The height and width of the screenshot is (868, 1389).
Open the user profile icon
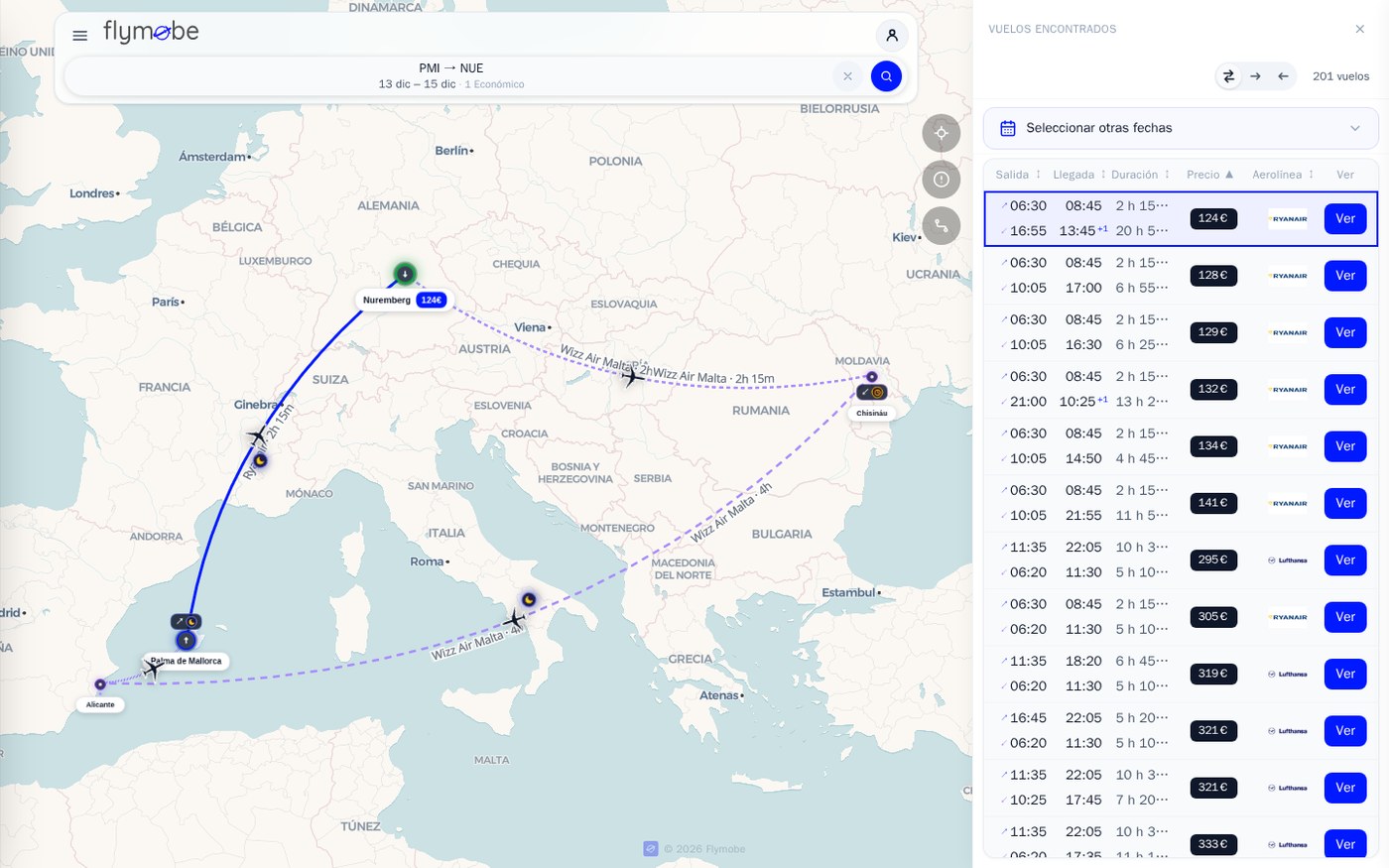(x=892, y=36)
